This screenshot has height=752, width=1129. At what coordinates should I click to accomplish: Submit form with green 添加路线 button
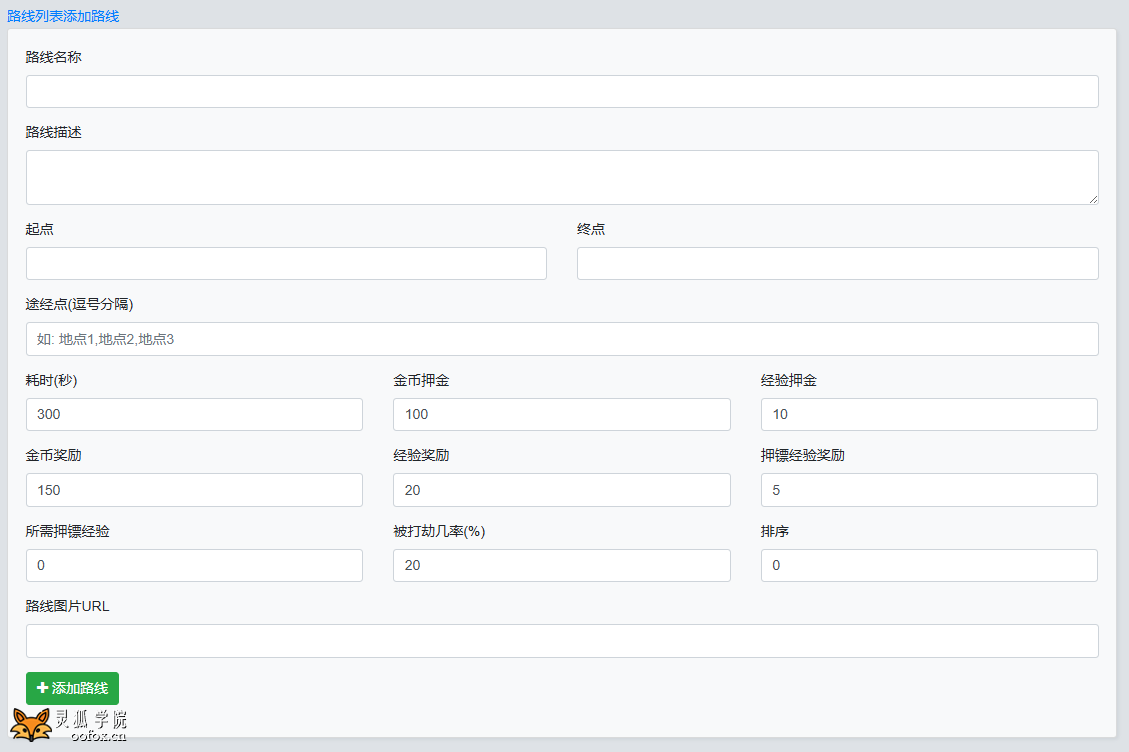(72, 688)
